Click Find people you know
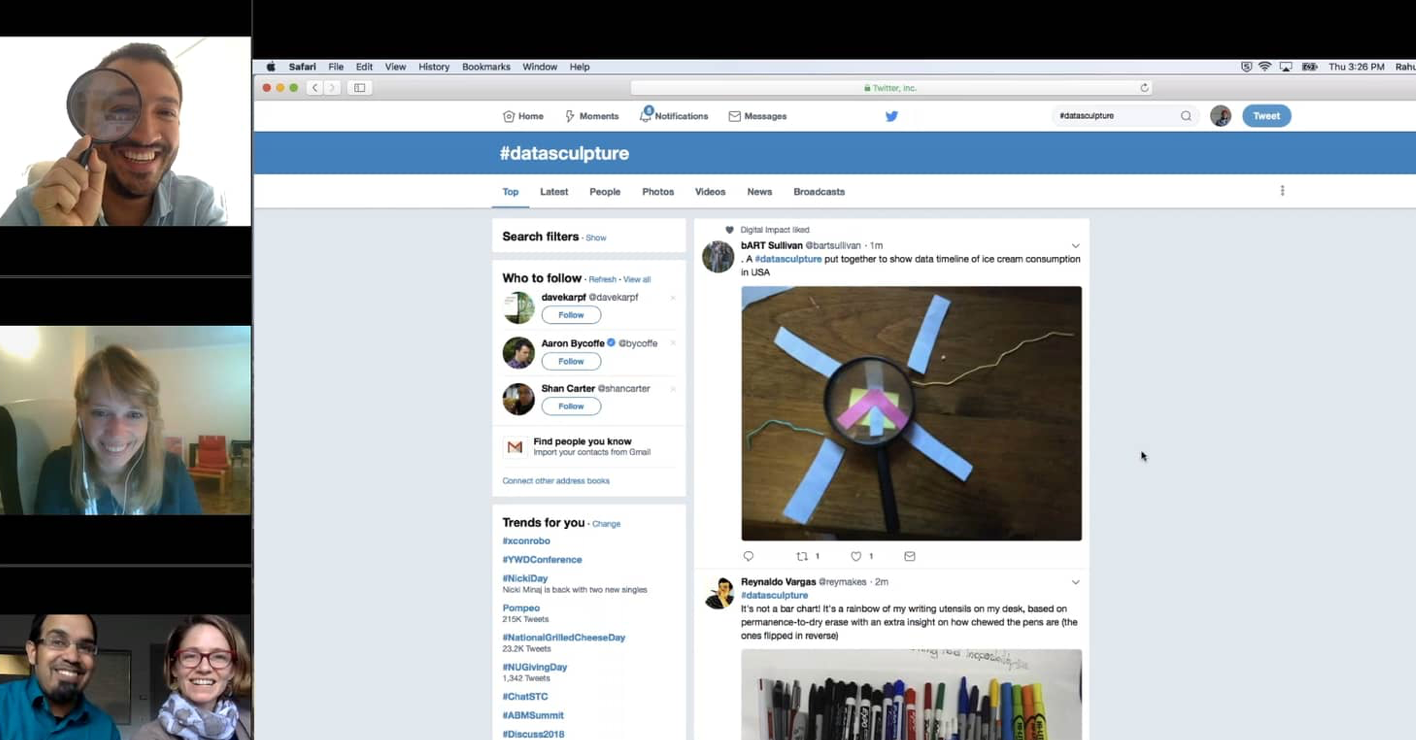Image resolution: width=1416 pixels, height=740 pixels. [582, 441]
